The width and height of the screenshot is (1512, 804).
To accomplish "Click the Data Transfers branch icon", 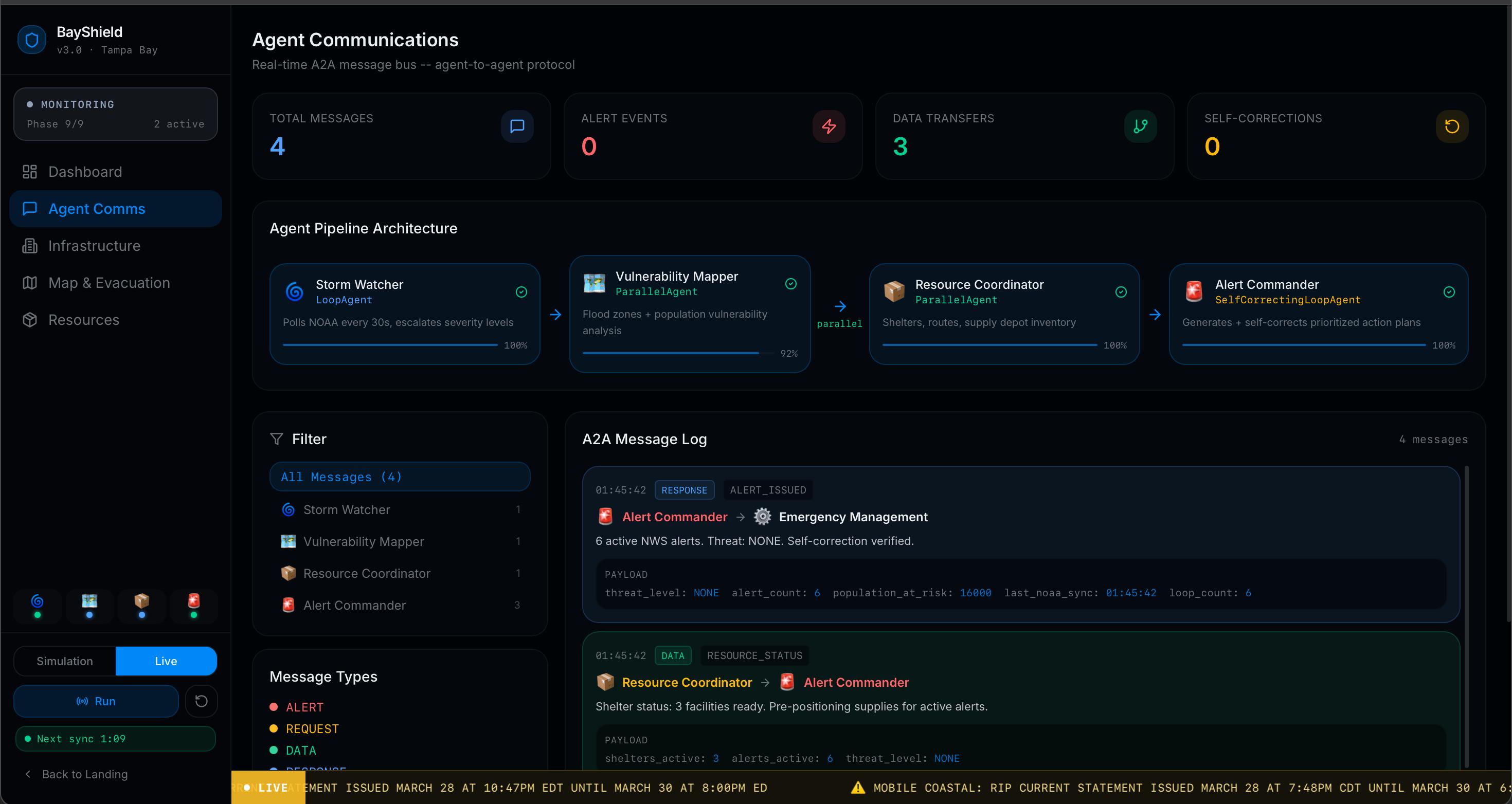I will [1140, 126].
